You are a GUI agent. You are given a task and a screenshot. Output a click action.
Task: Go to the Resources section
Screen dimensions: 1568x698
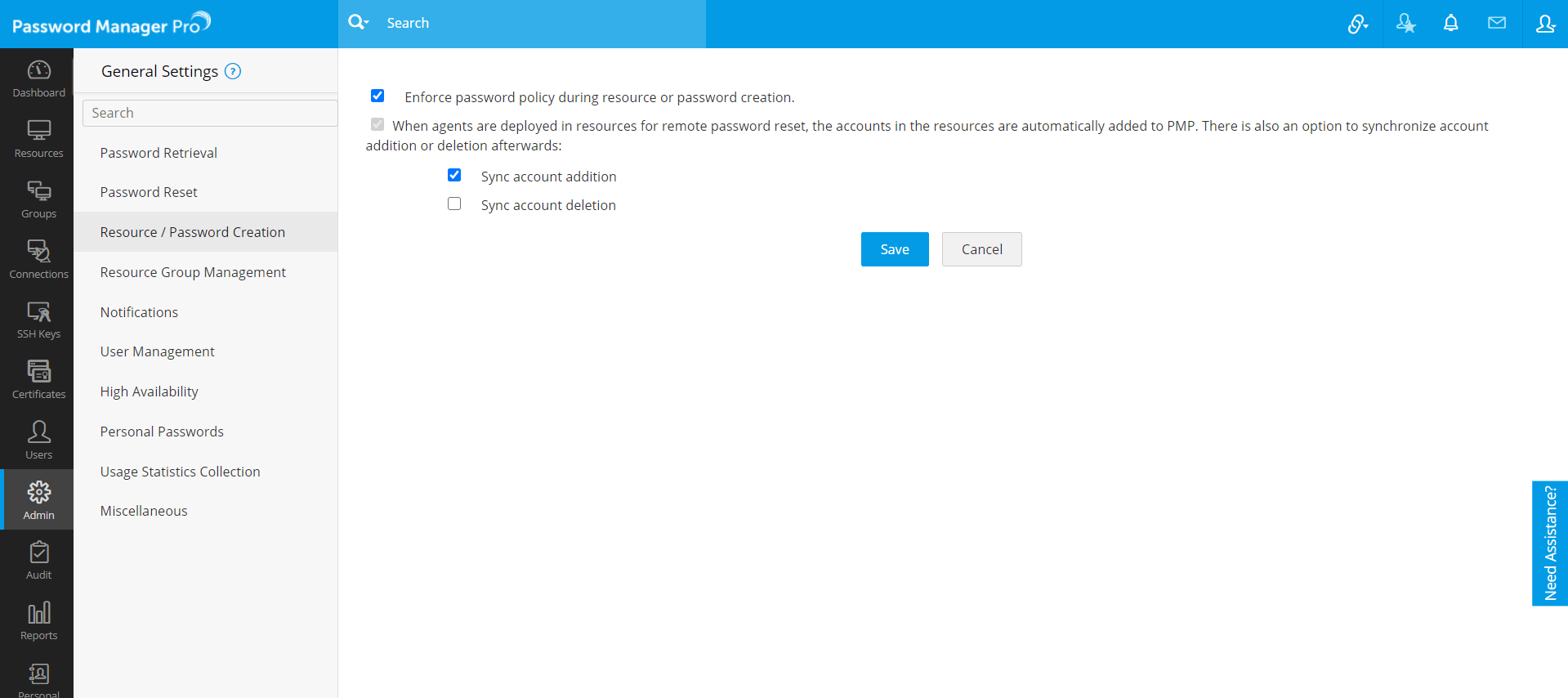38,139
